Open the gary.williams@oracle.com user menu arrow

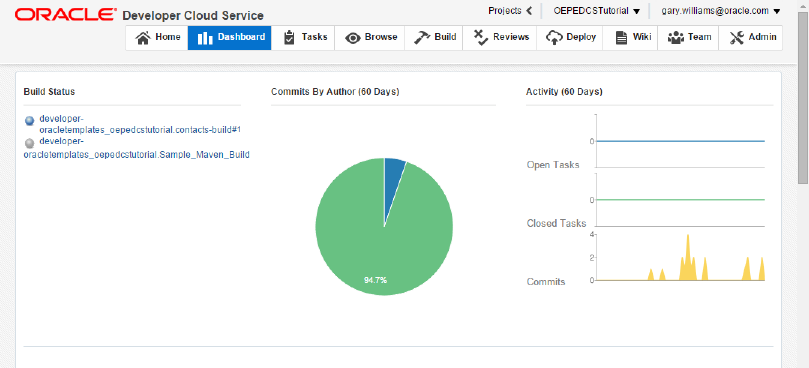click(776, 11)
